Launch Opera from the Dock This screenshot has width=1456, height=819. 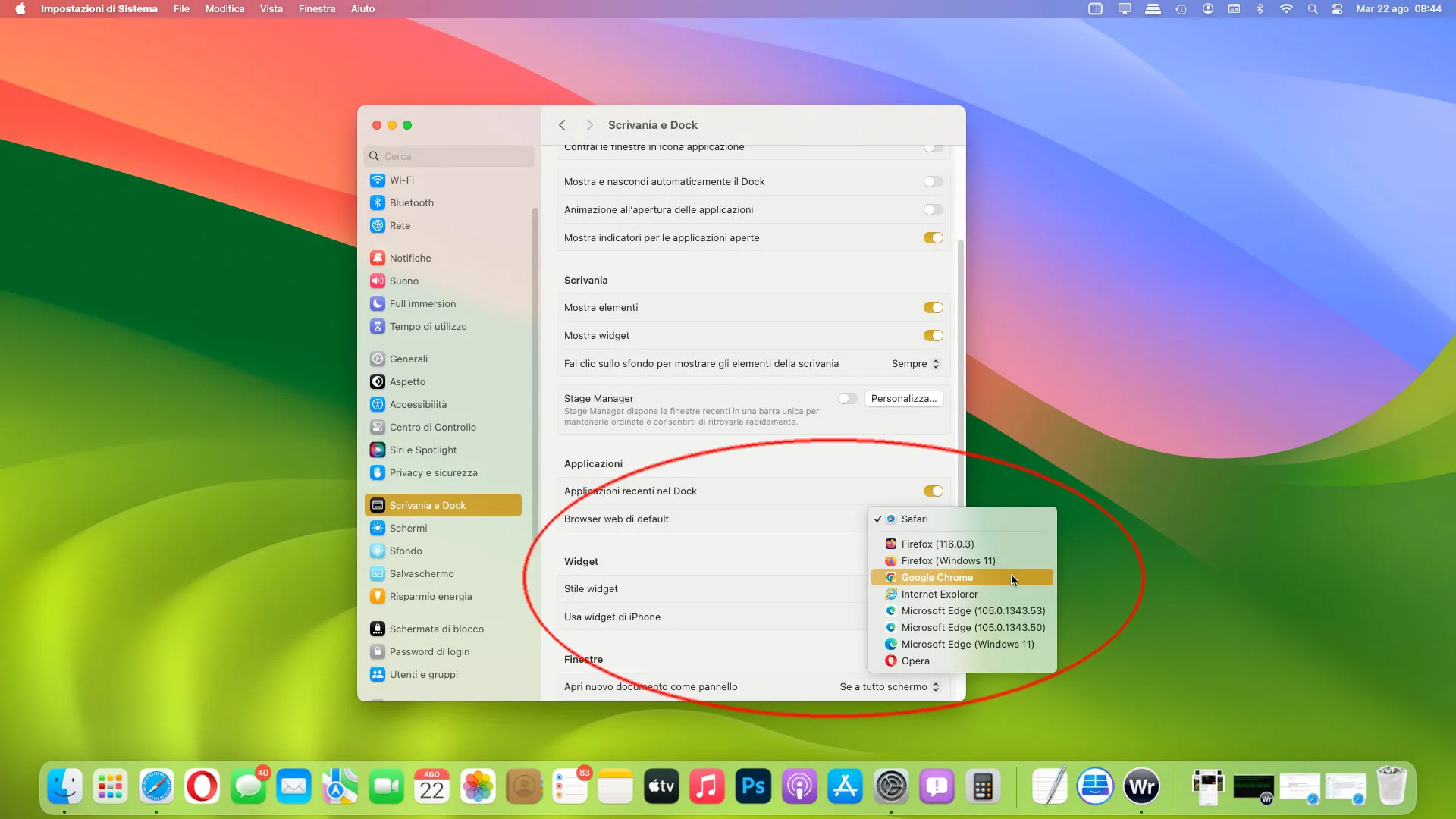click(x=201, y=786)
